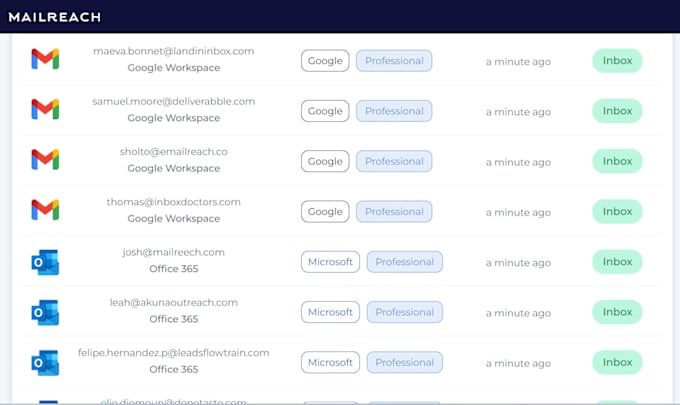
Task: Click Gmail icon for samuel.moore row
Action: (45, 109)
